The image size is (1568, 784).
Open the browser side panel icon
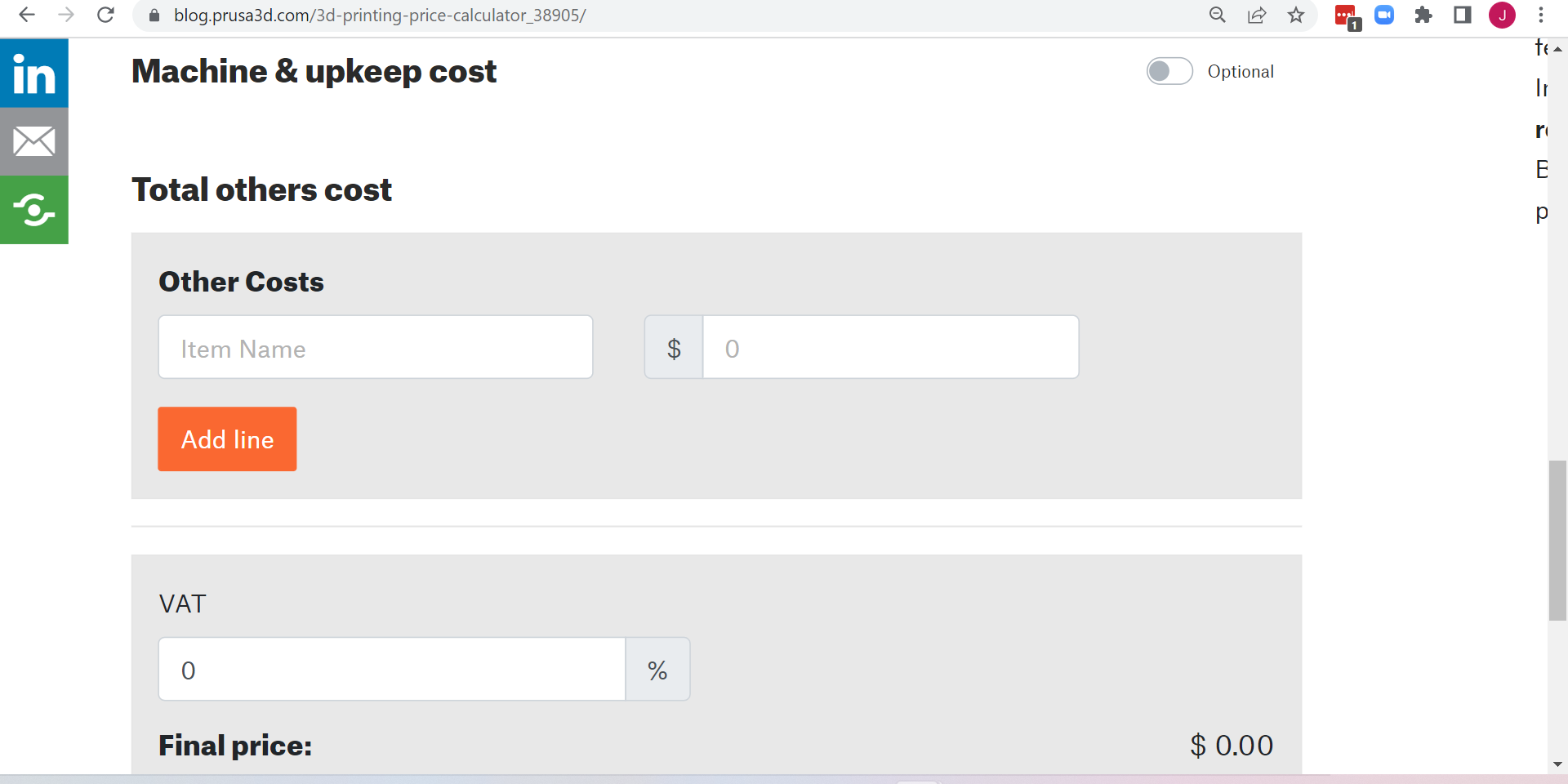tap(1463, 15)
